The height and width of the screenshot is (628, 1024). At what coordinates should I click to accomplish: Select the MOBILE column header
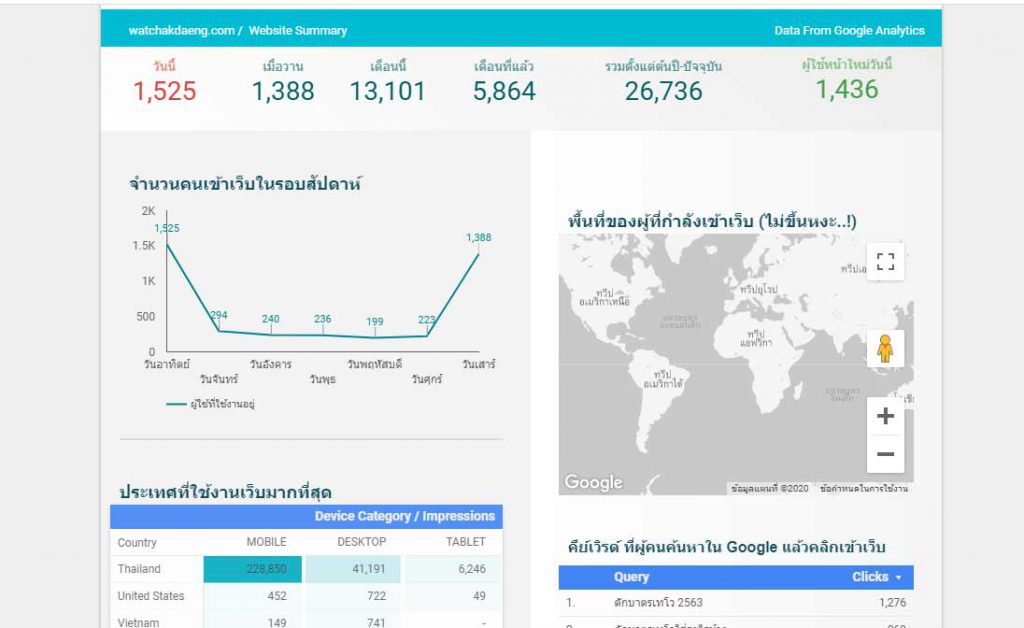[266, 542]
